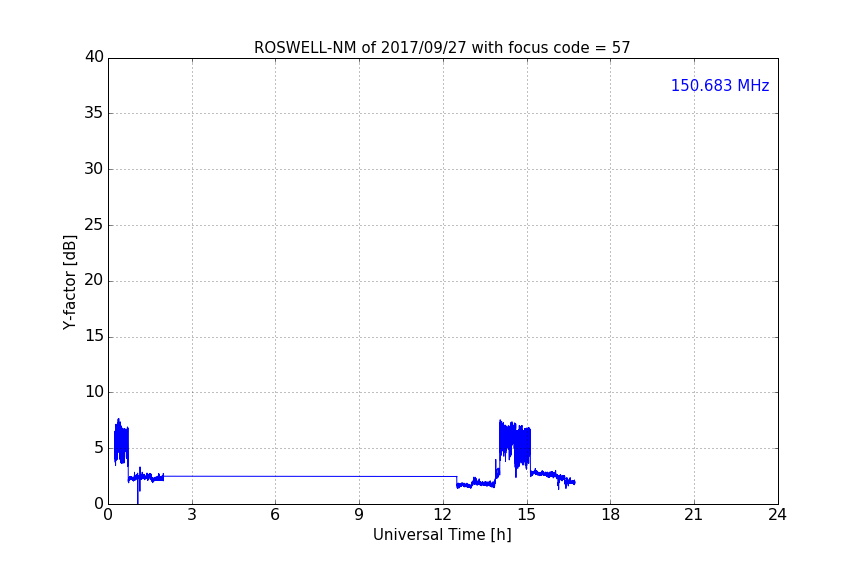Image resolution: width=864 pixels, height=576 pixels.
Task: Click the blue '150.683 MHz' frequency label
Action: pyautogui.click(x=720, y=85)
